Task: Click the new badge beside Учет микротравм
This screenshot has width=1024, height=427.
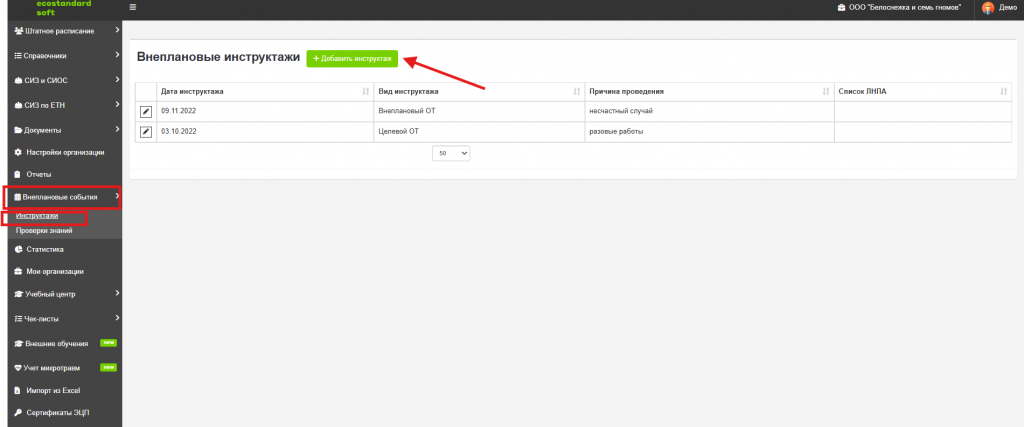Action: click(x=108, y=368)
